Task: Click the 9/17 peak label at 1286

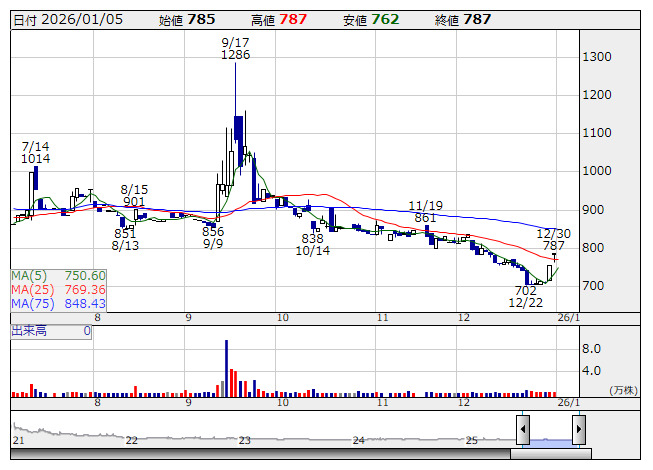Action: [235, 48]
